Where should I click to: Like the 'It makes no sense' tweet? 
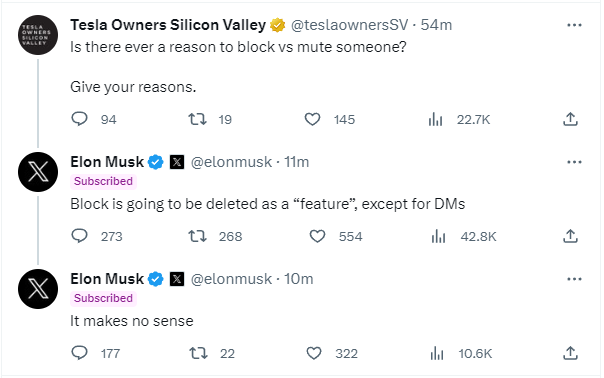(314, 353)
